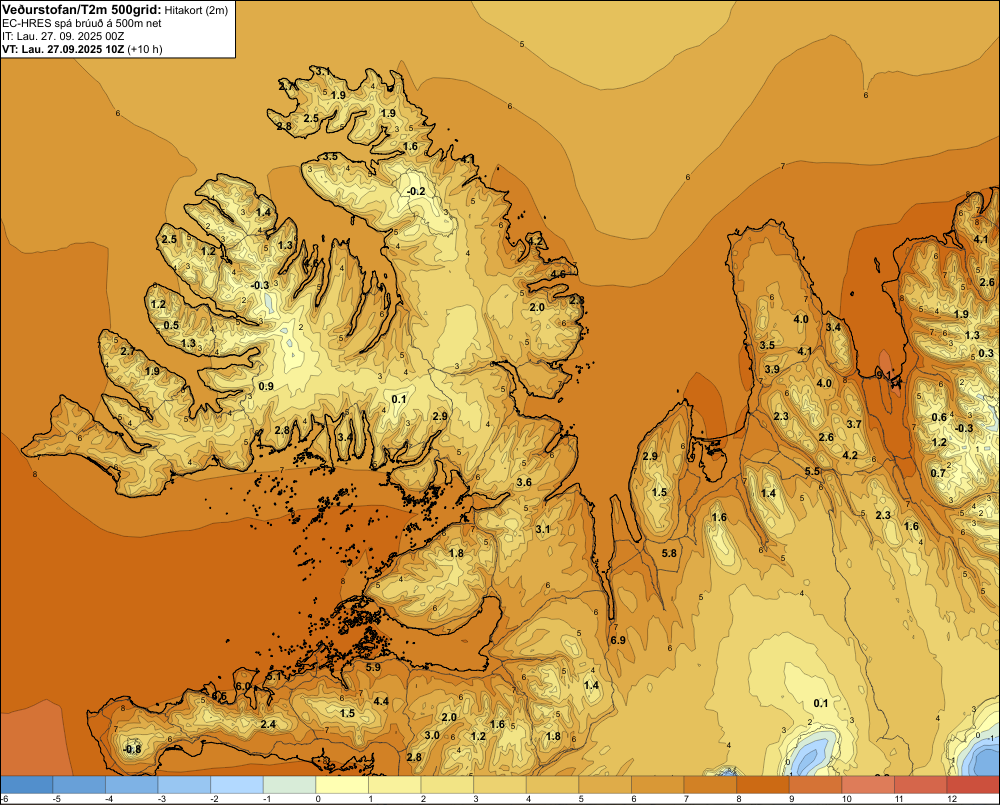The height and width of the screenshot is (805, 1000).
Task: Pick the legend color between 11 and 12
Action: click(x=921, y=785)
